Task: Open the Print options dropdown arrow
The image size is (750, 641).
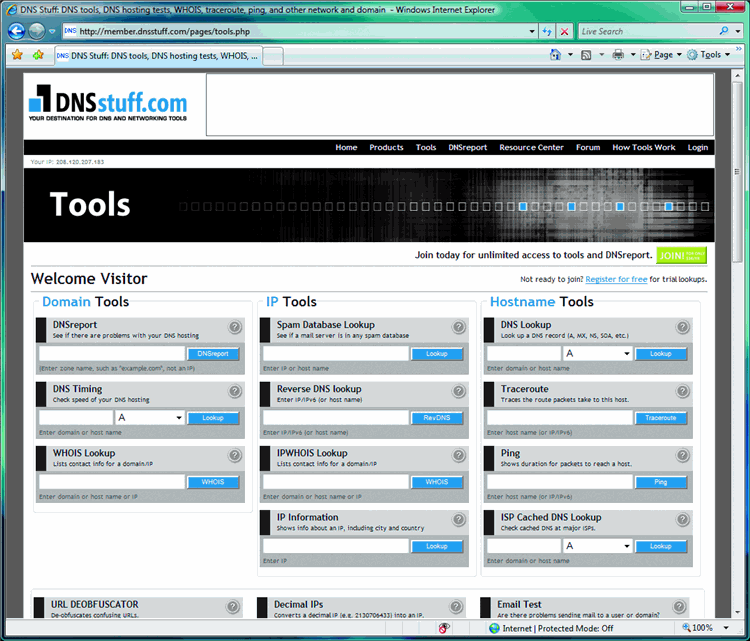Action: 632,55
